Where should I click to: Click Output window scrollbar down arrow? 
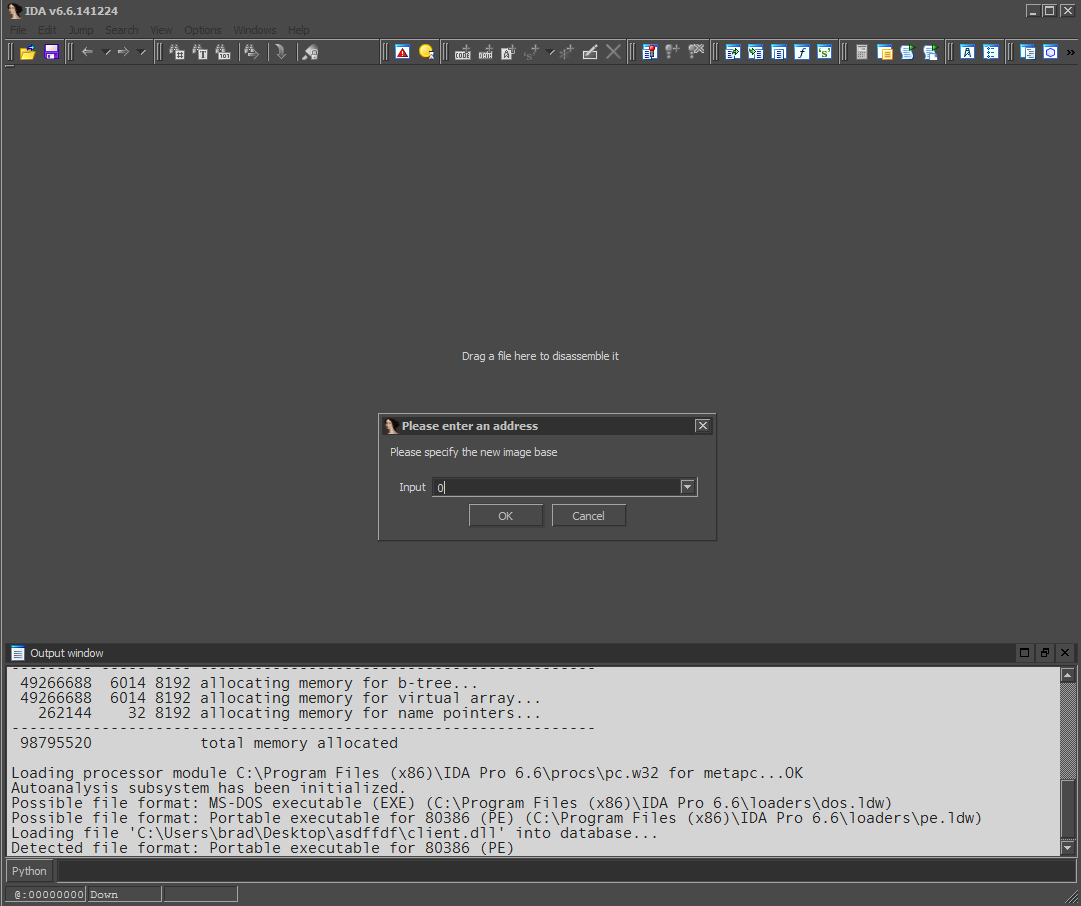[x=1068, y=848]
